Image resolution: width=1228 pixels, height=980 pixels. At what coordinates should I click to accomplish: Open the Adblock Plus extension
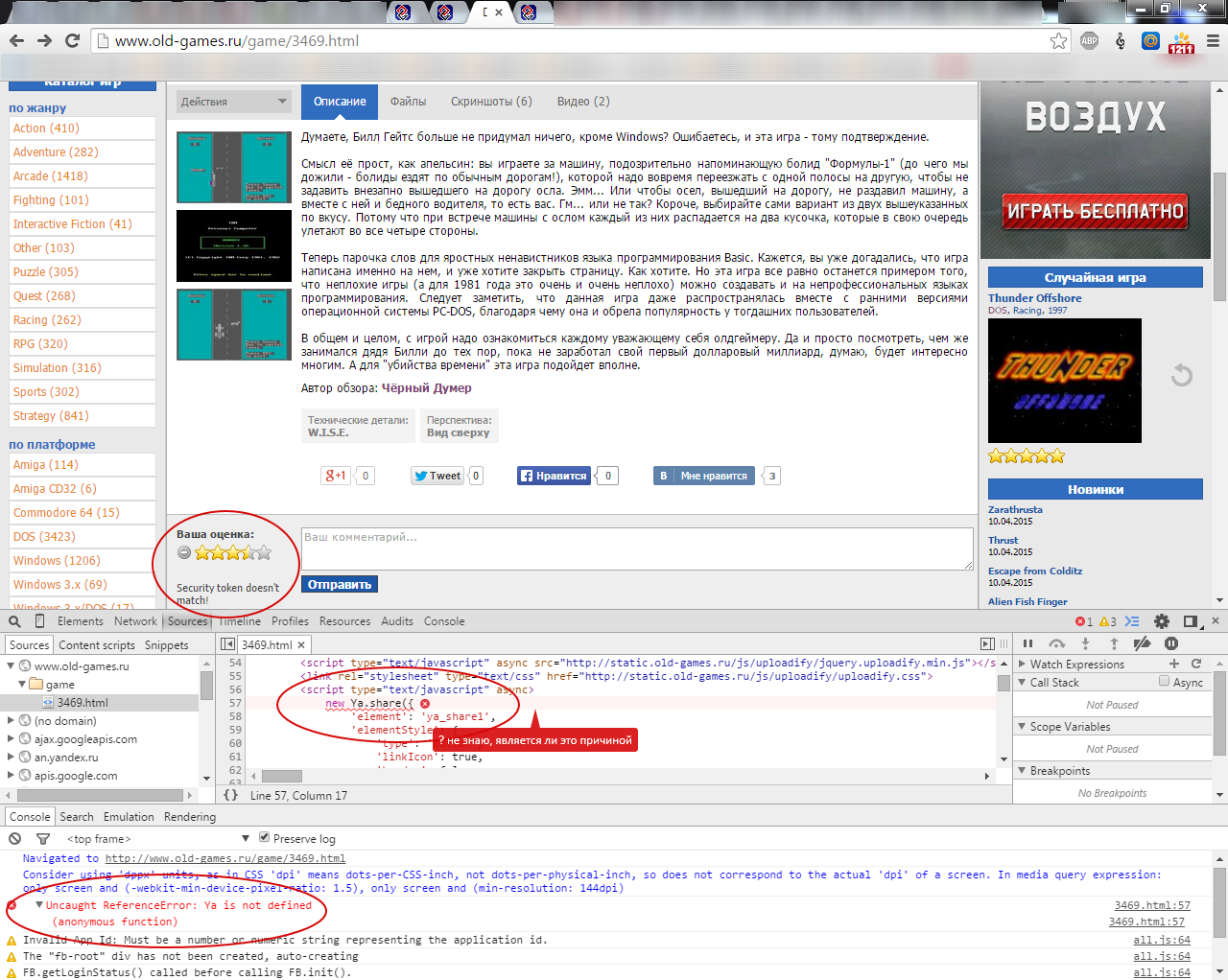point(1089,40)
